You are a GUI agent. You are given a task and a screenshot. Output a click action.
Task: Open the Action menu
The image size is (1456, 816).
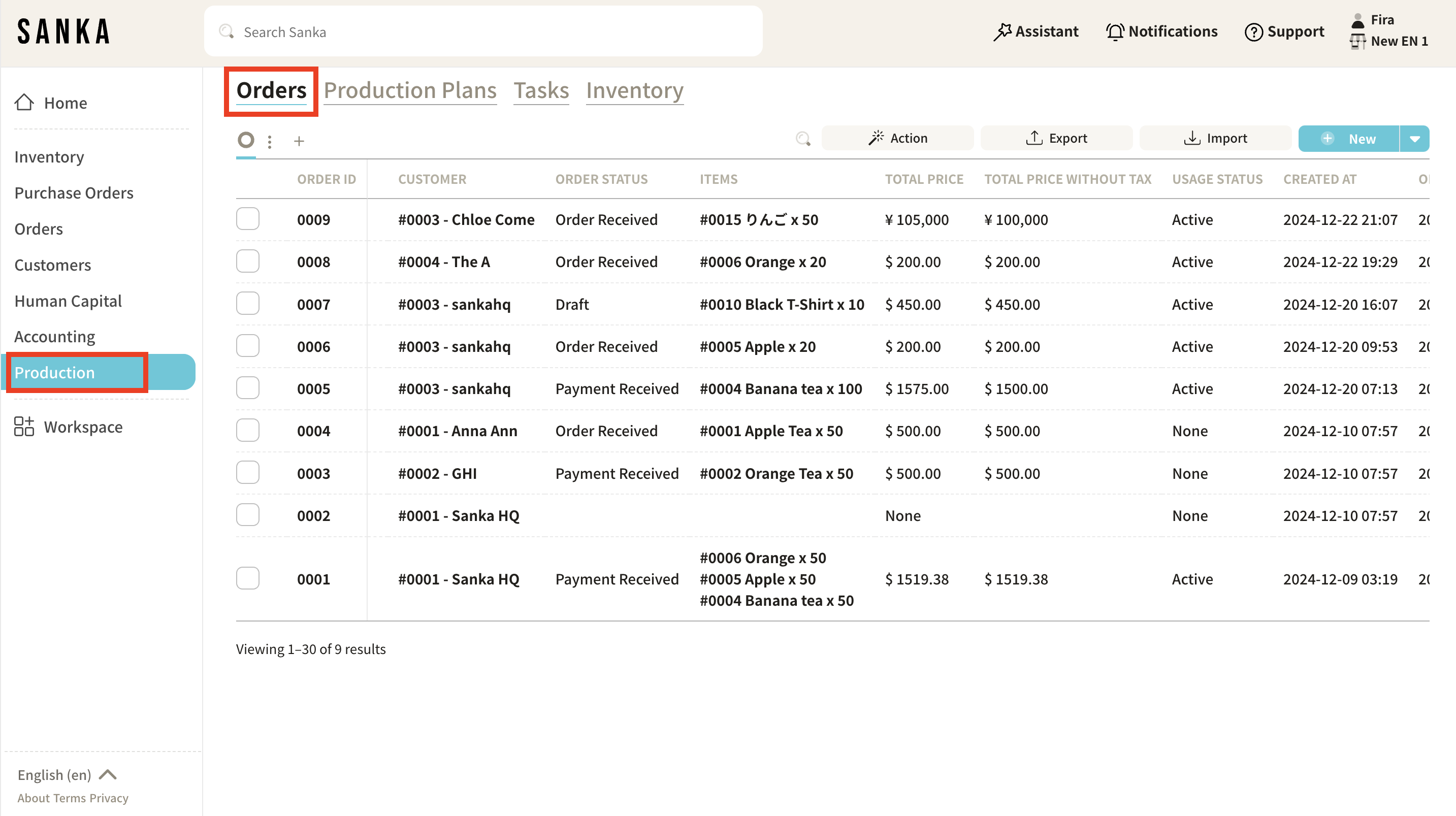tap(897, 139)
